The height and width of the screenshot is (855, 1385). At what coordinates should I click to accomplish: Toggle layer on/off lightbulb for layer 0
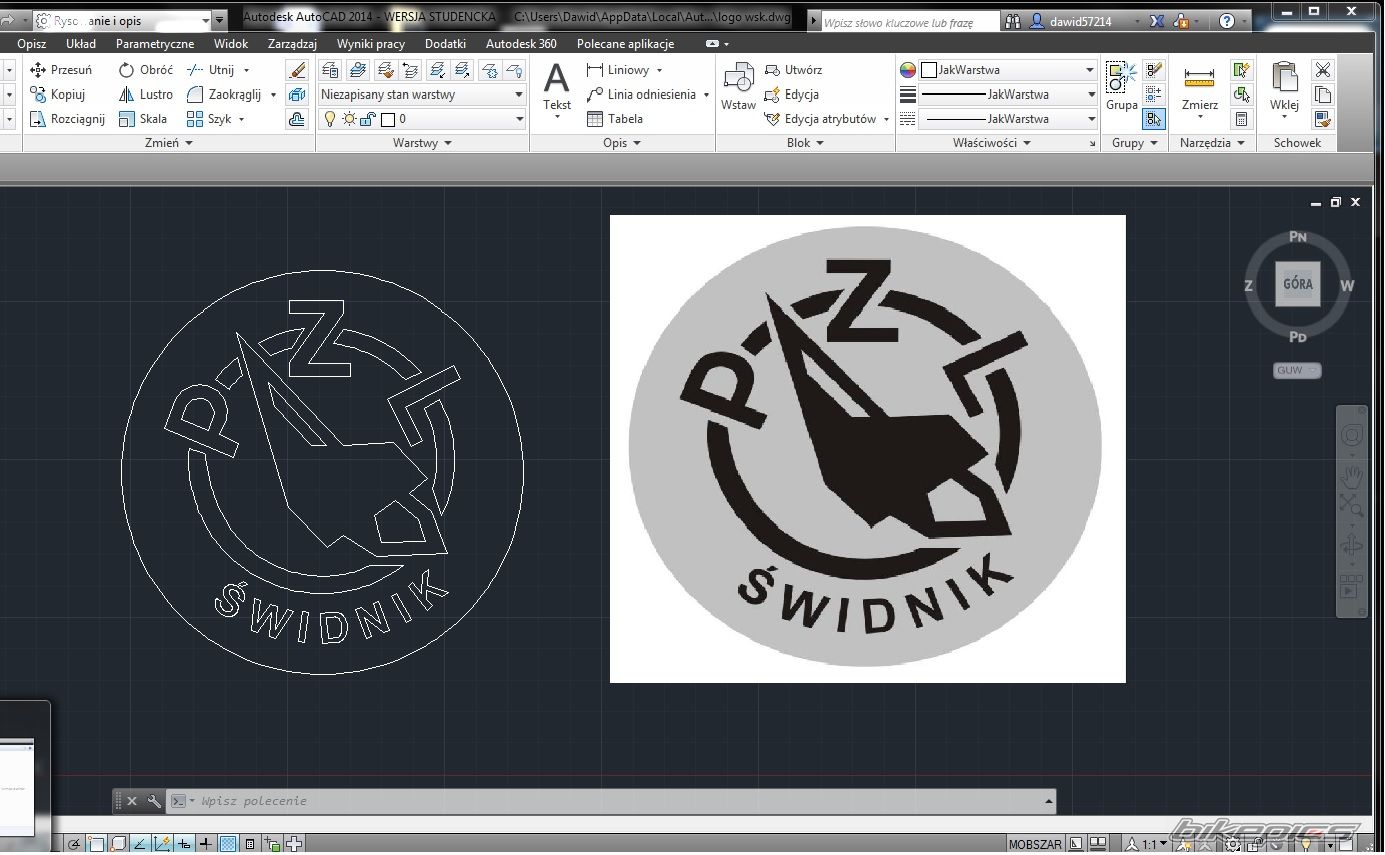tap(330, 119)
